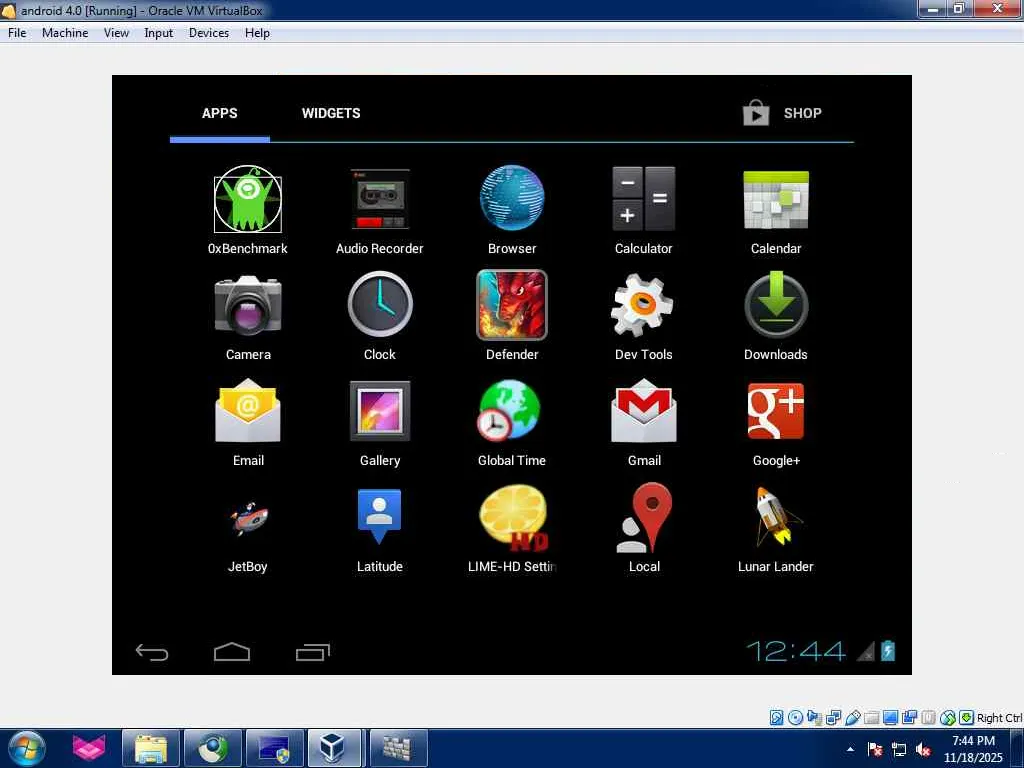
Task: Launch the Calculator app
Action: pos(643,210)
